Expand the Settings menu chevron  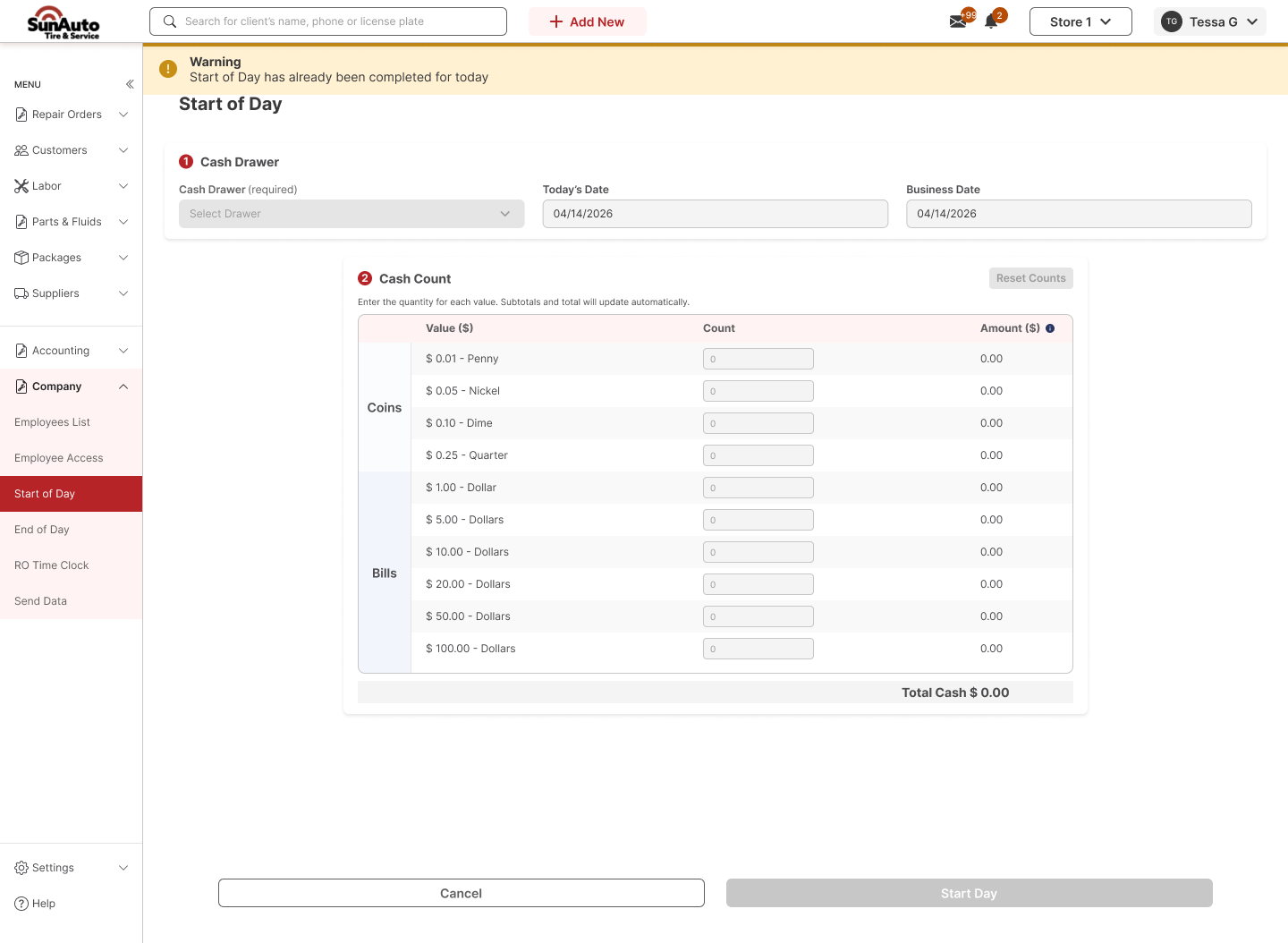point(123,868)
